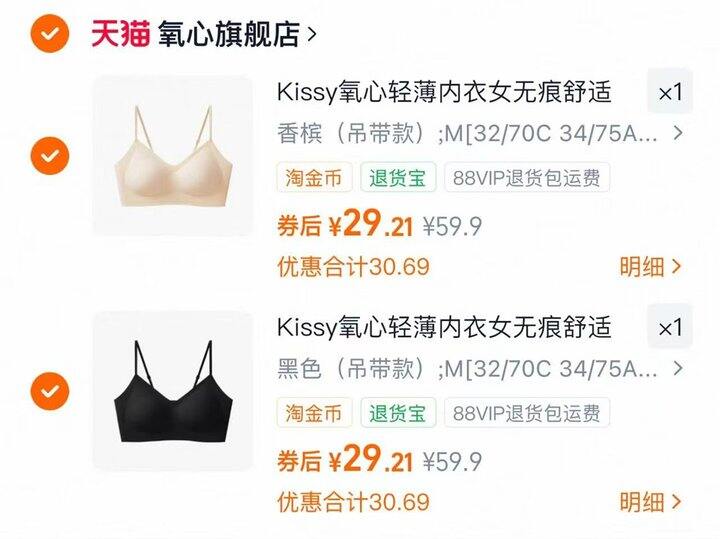Tap the 券后 ¥29.21 price on the black item
Image resolution: width=720 pixels, height=539 pixels.
pyautogui.click(x=344, y=458)
